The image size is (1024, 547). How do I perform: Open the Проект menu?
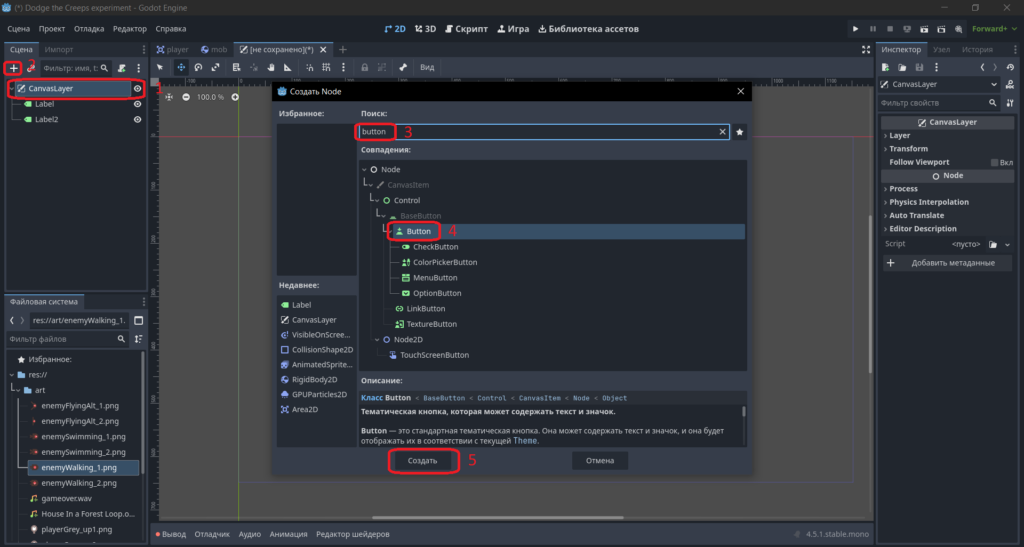click(x=52, y=29)
